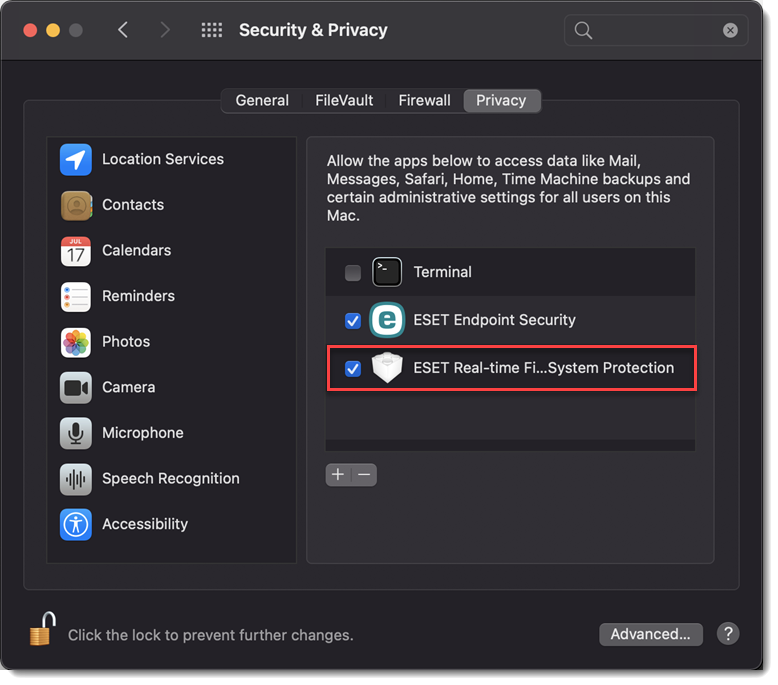
Task: Click inside the search input field
Action: (x=656, y=30)
